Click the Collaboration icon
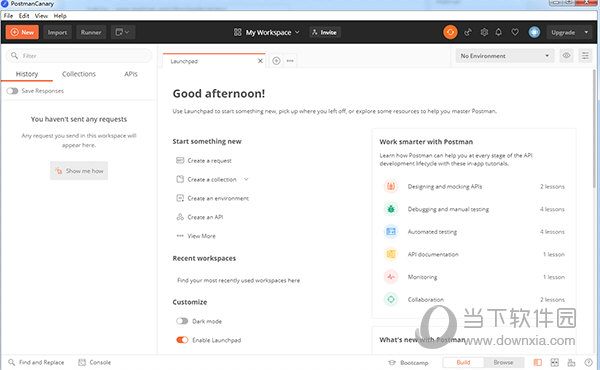 click(x=391, y=299)
